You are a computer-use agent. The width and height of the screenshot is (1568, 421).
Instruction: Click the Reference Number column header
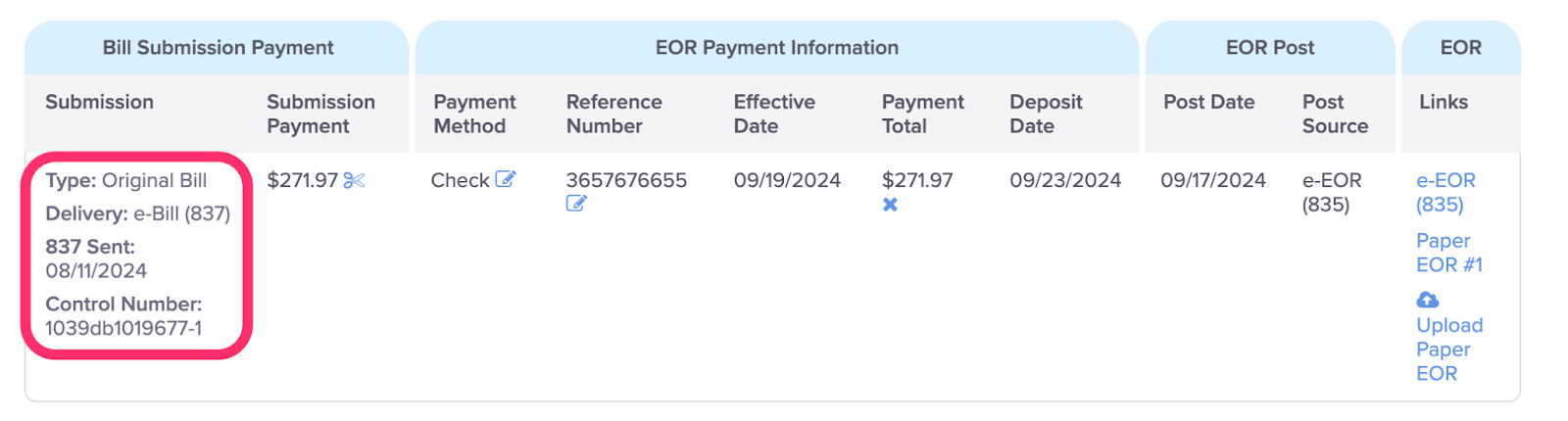tap(614, 114)
